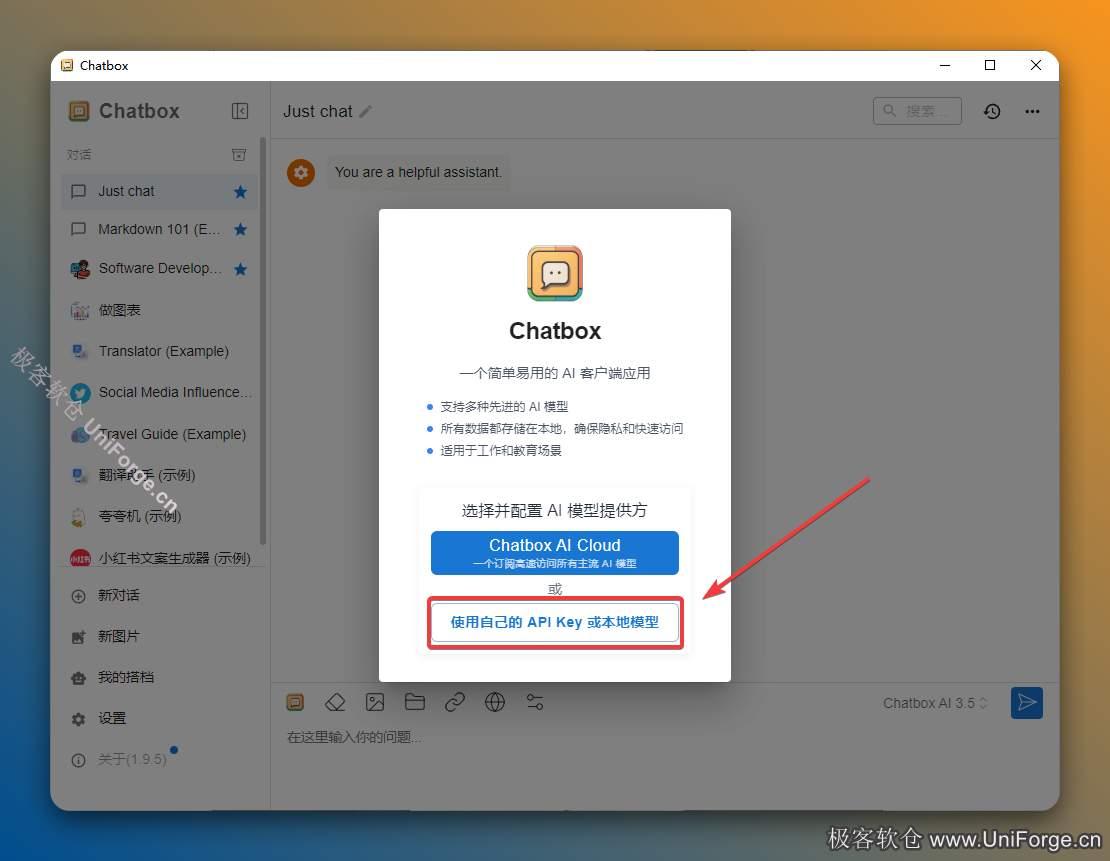Start a new chat via 新对话
This screenshot has height=861, width=1110.
[160, 595]
